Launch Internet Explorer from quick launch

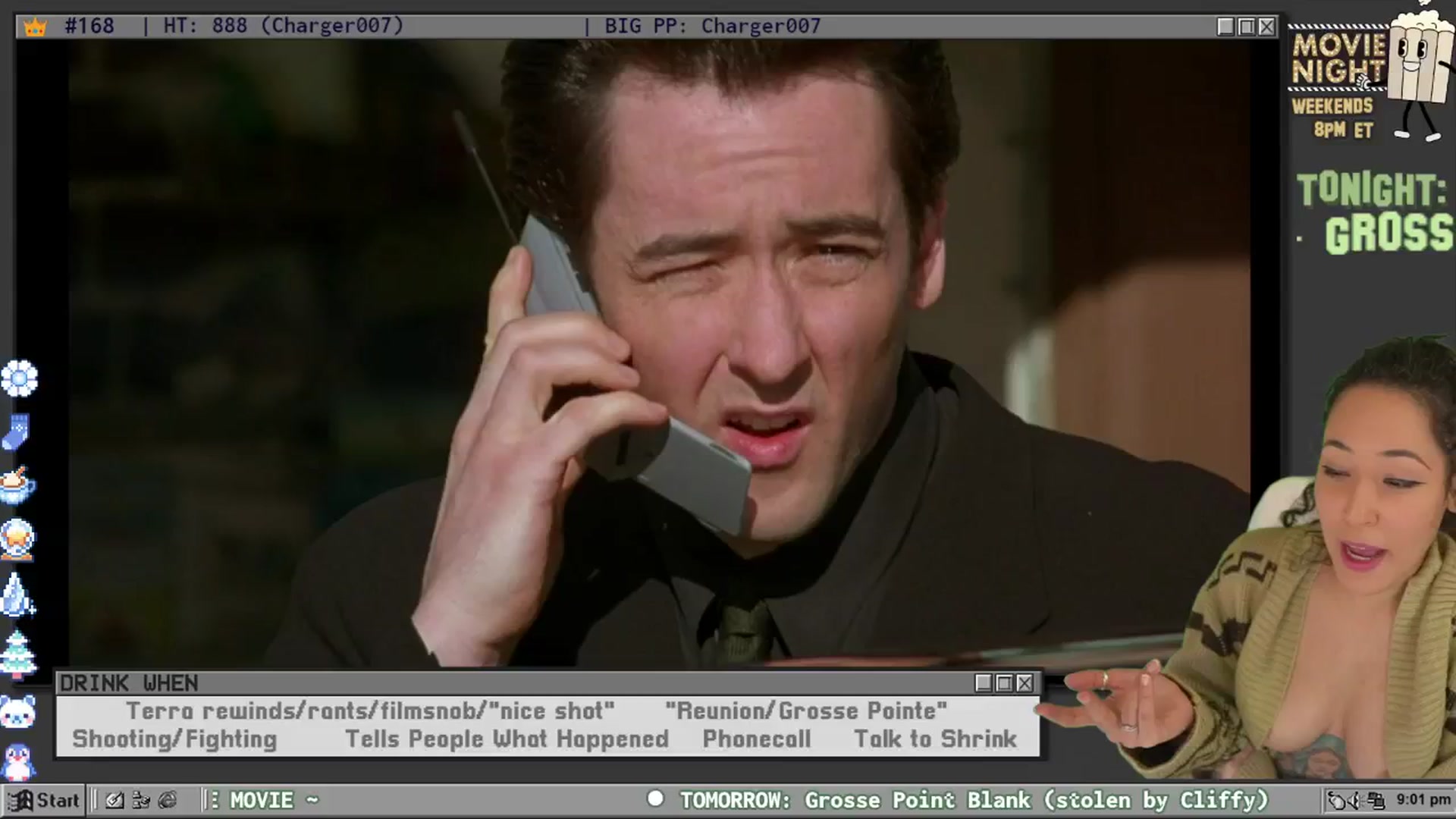point(168,800)
